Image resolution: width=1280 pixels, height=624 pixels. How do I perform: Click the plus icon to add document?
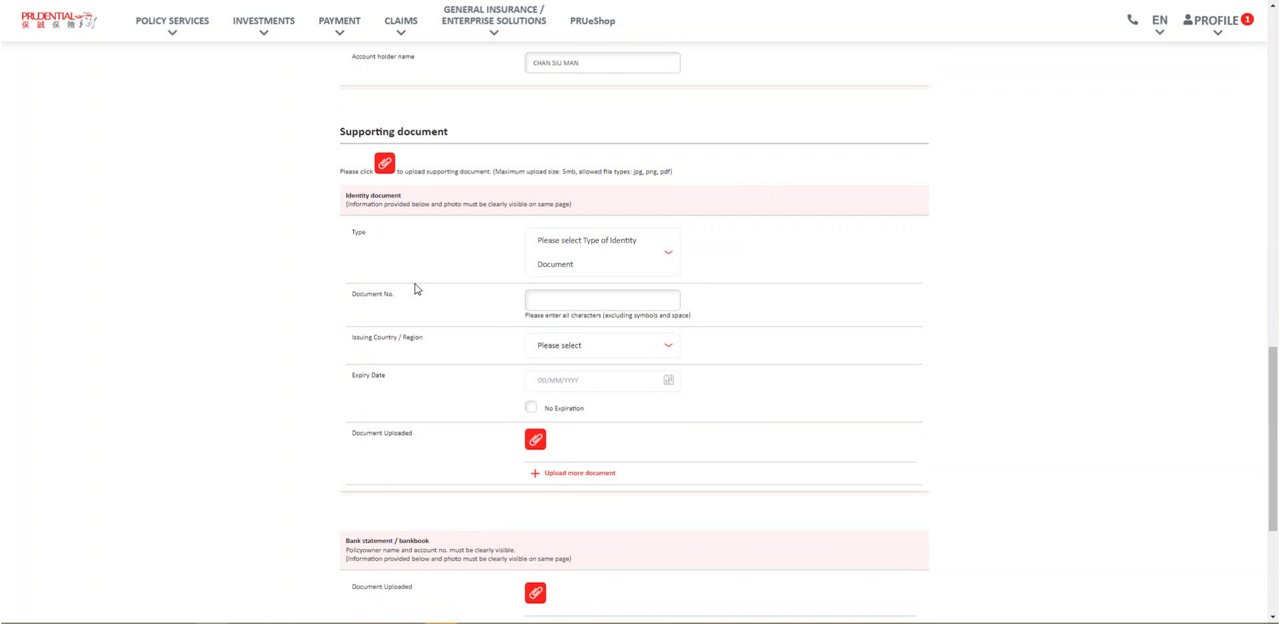pyautogui.click(x=535, y=473)
